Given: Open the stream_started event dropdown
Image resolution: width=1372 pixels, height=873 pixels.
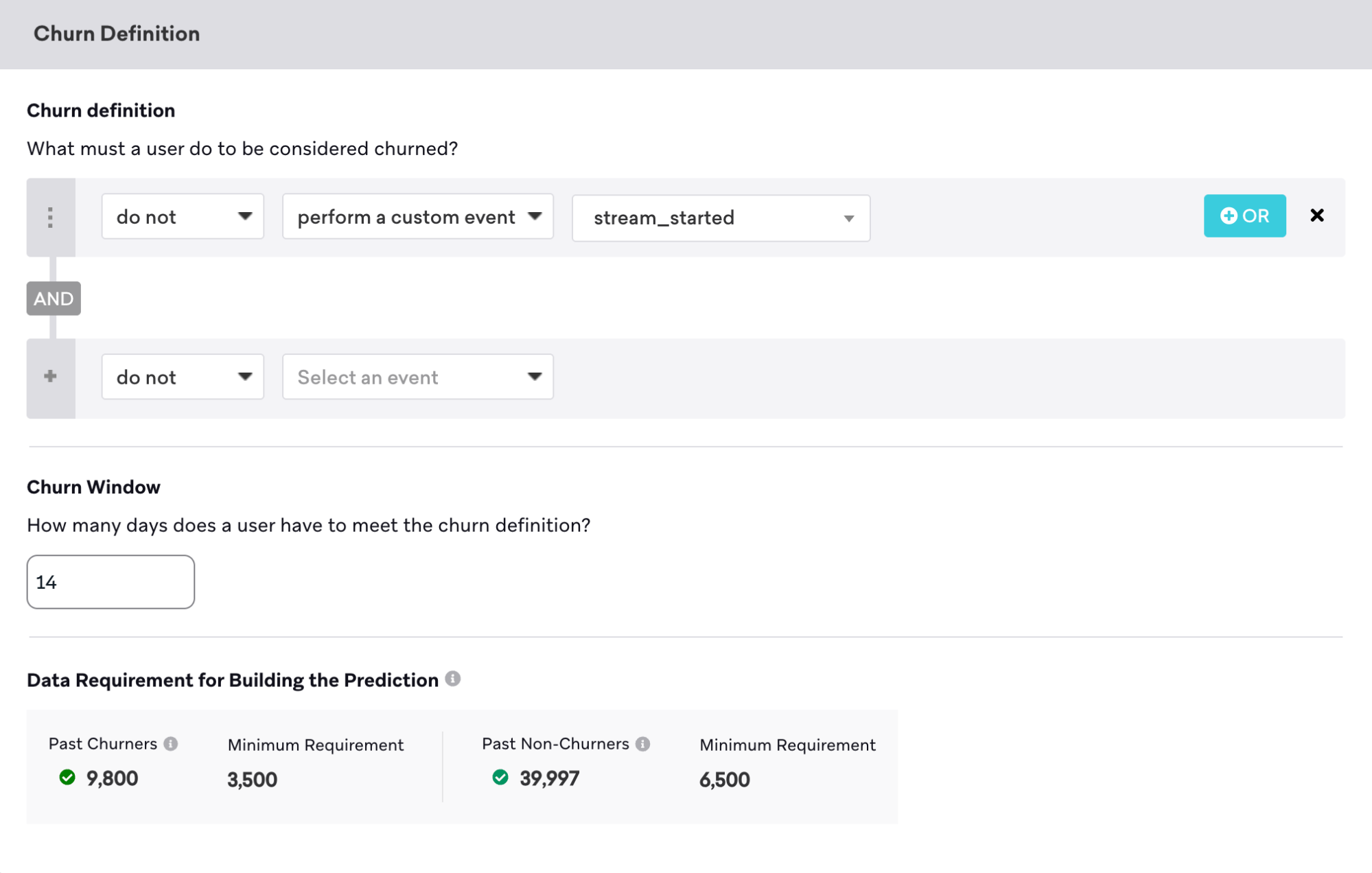Looking at the screenshot, I should (x=720, y=218).
